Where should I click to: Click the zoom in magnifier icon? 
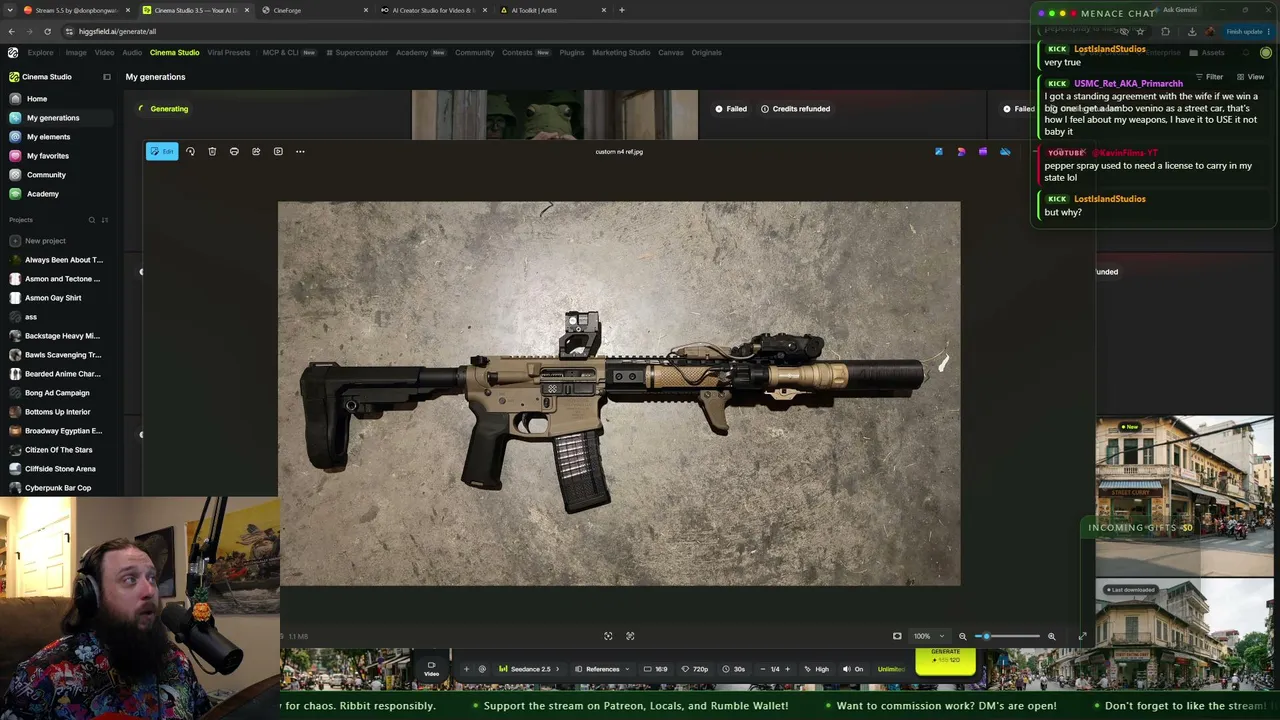coord(1051,636)
